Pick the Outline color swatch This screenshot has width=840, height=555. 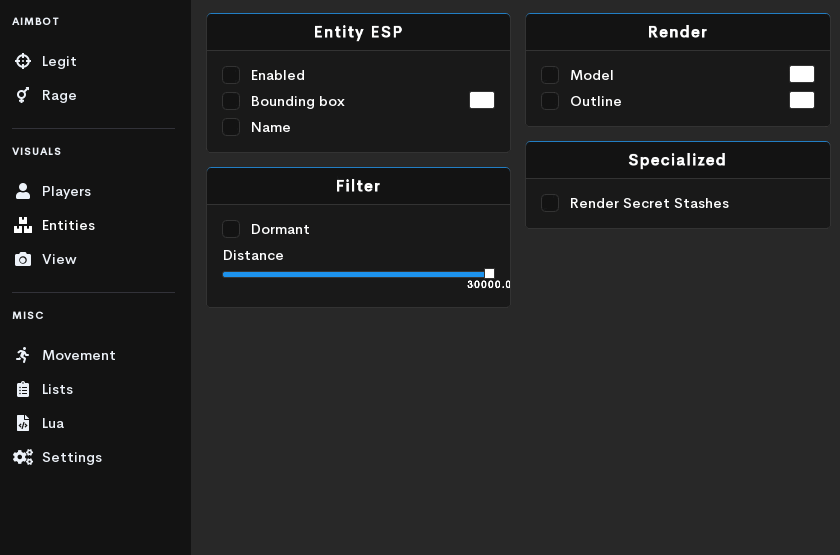click(x=802, y=100)
